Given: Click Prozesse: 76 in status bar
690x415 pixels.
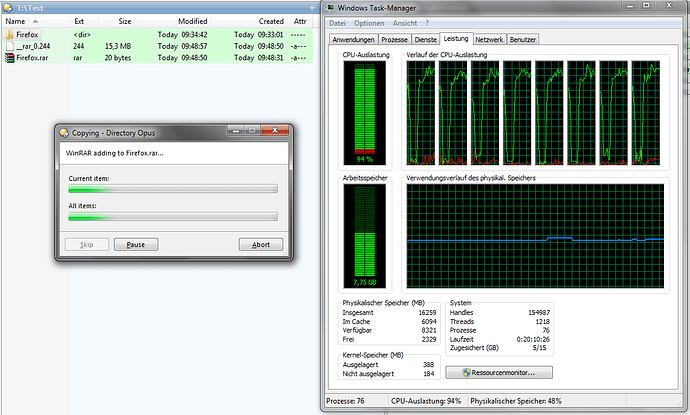Looking at the screenshot, I should pos(345,401).
